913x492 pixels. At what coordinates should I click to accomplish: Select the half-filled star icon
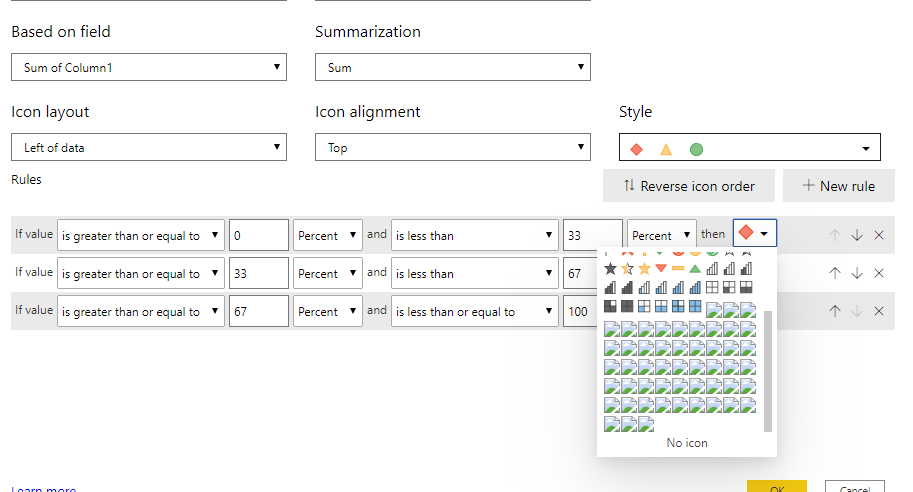pos(627,268)
